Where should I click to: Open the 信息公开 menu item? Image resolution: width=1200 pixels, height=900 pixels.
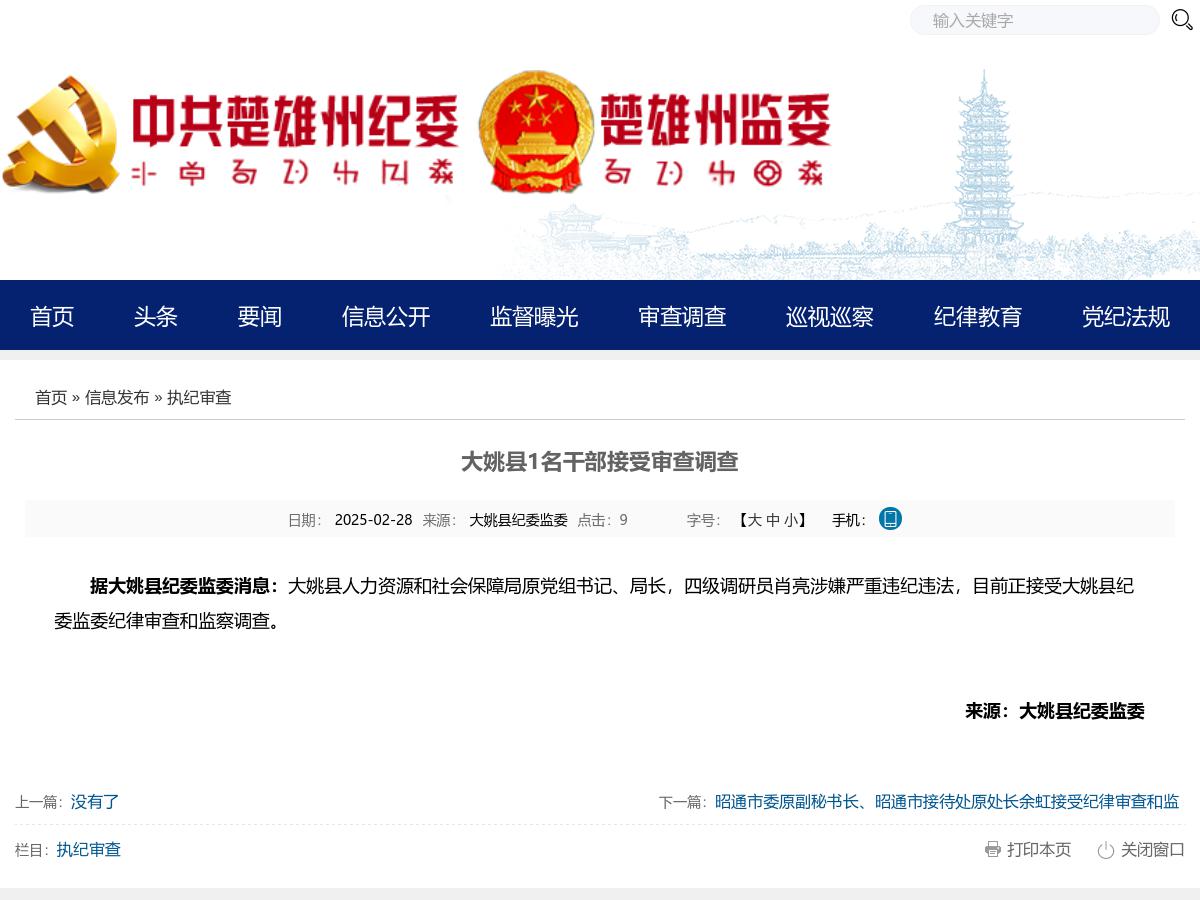point(386,317)
